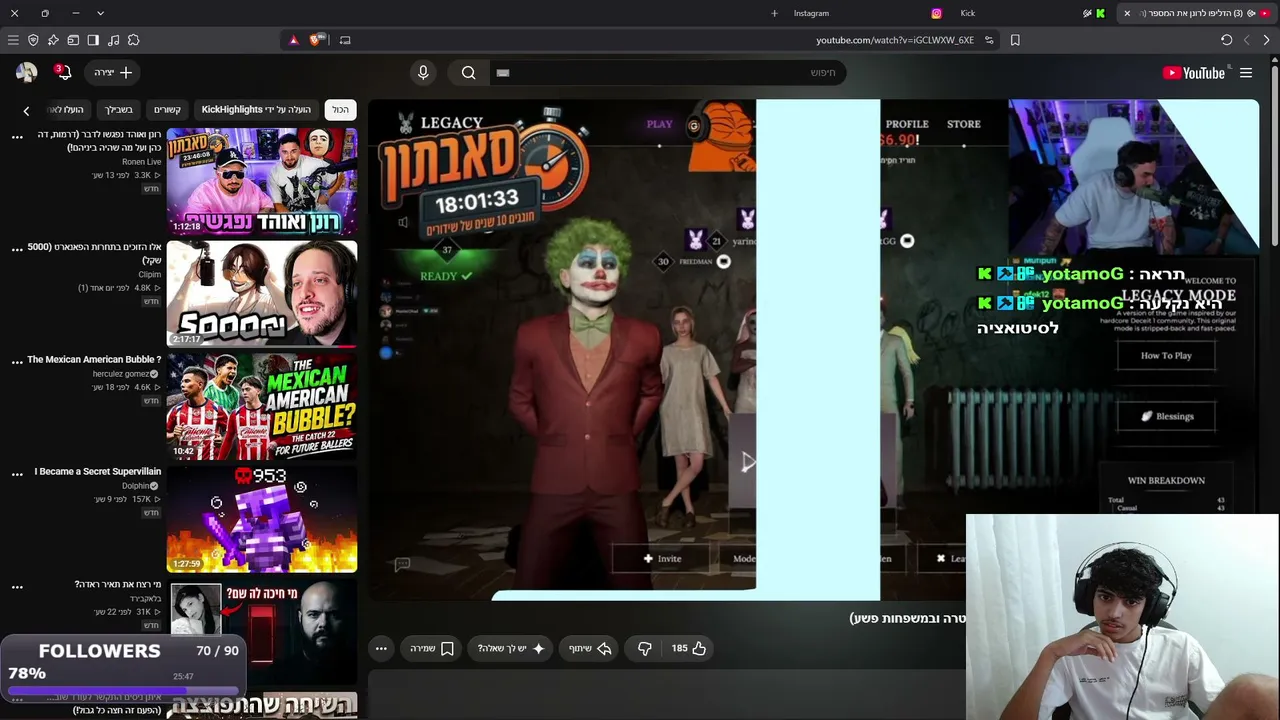
Task: Click the title 'The Mexican American Bubble ?'
Action: tap(94, 359)
